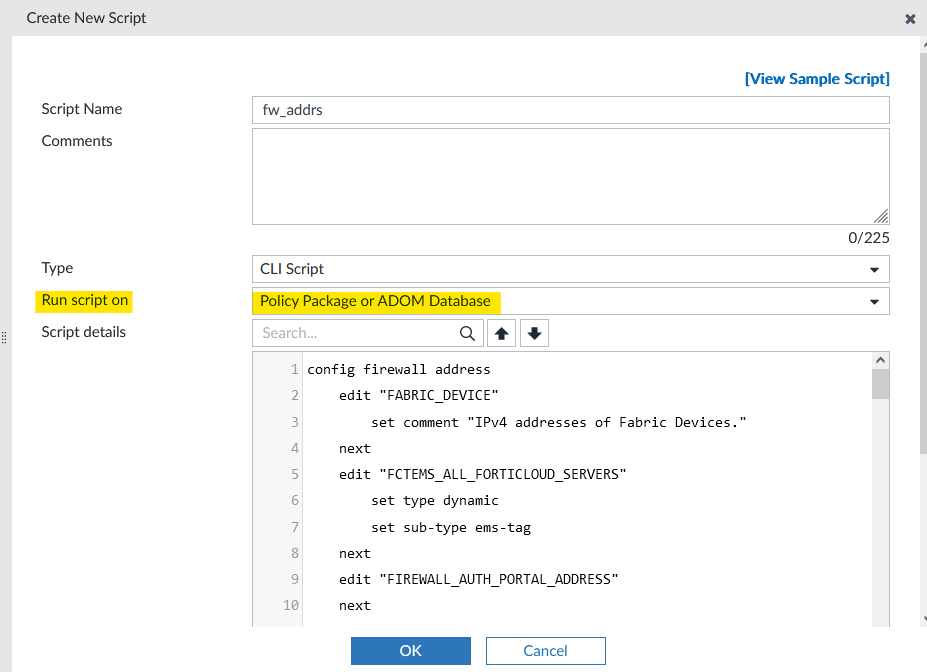Open the View Sample Script link
The height and width of the screenshot is (672, 927).
(x=816, y=79)
